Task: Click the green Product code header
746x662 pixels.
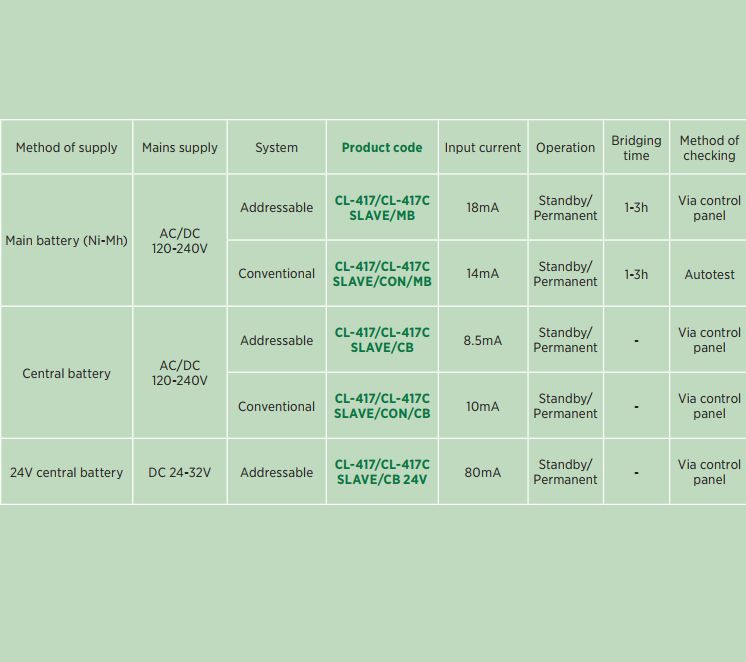Action: pyautogui.click(x=382, y=148)
